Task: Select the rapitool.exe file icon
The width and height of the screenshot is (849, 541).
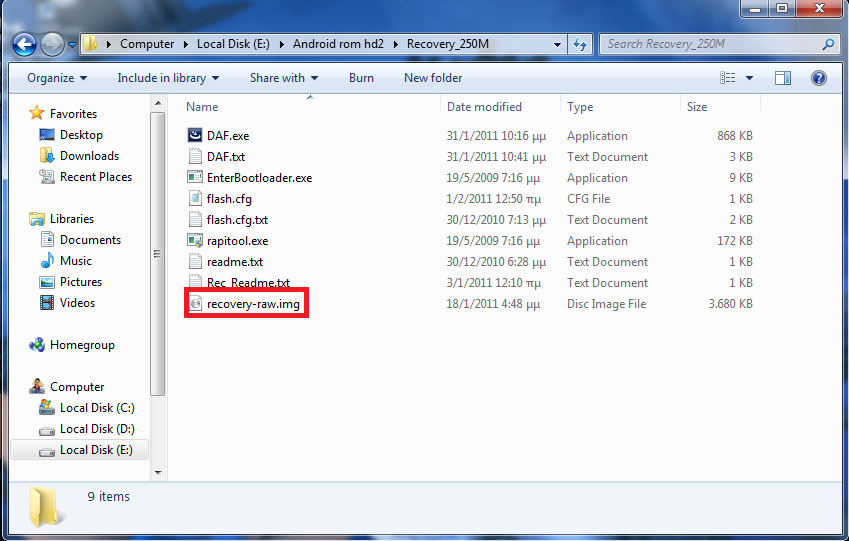Action: click(x=196, y=241)
